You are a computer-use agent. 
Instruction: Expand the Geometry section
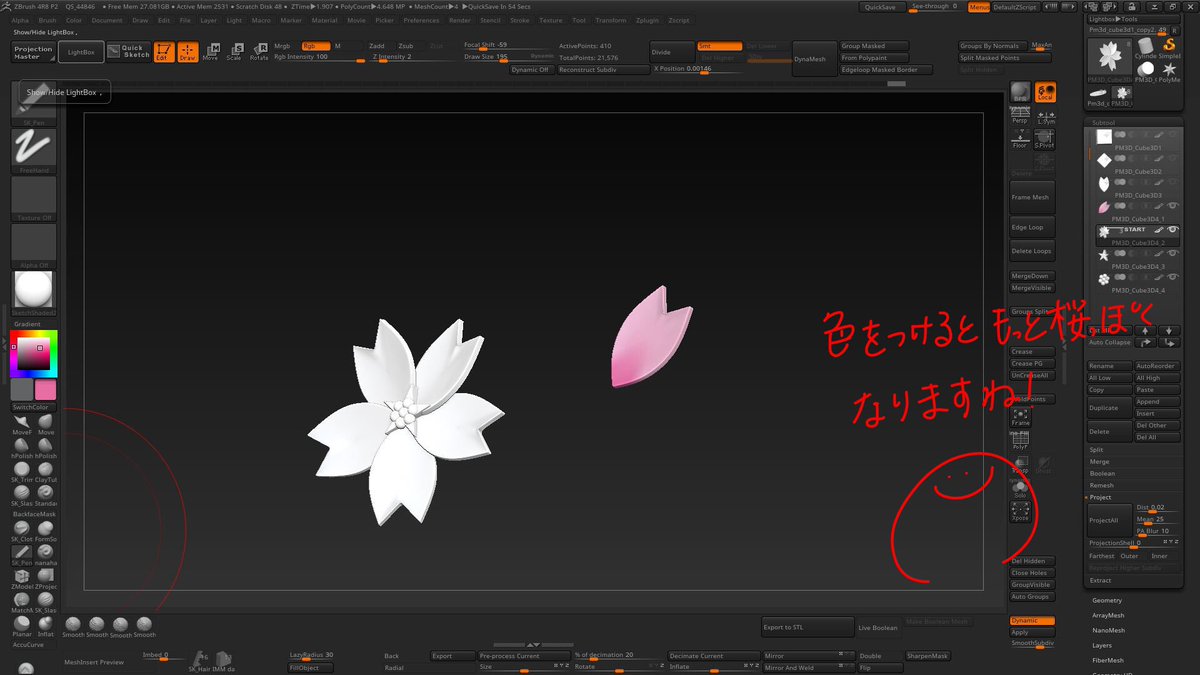1107,600
